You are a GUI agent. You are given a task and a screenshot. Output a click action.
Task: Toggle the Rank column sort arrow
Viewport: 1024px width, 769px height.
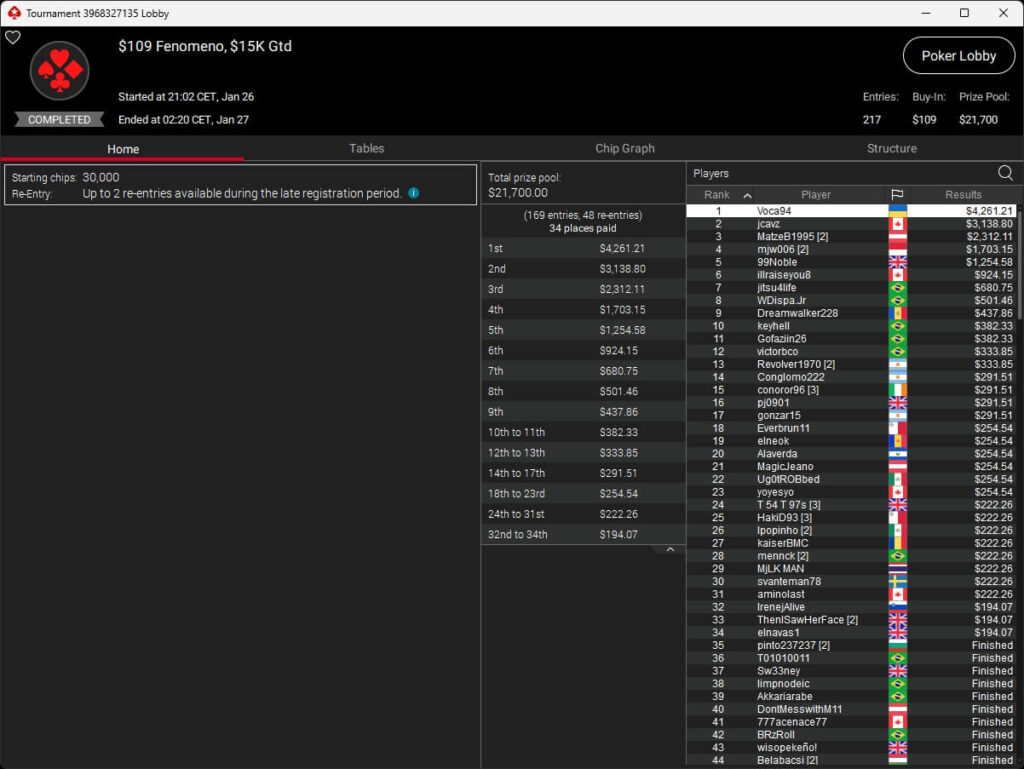pos(747,195)
